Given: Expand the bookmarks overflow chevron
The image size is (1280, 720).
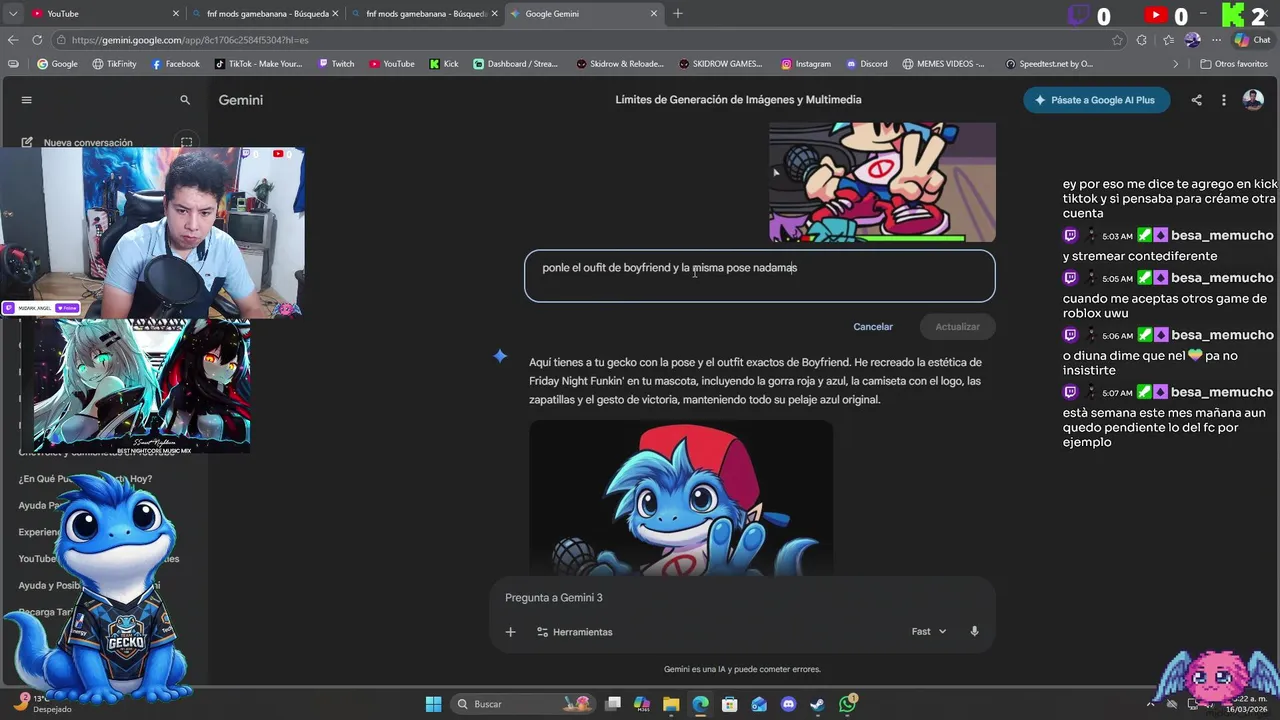Looking at the screenshot, I should [x=1176, y=64].
